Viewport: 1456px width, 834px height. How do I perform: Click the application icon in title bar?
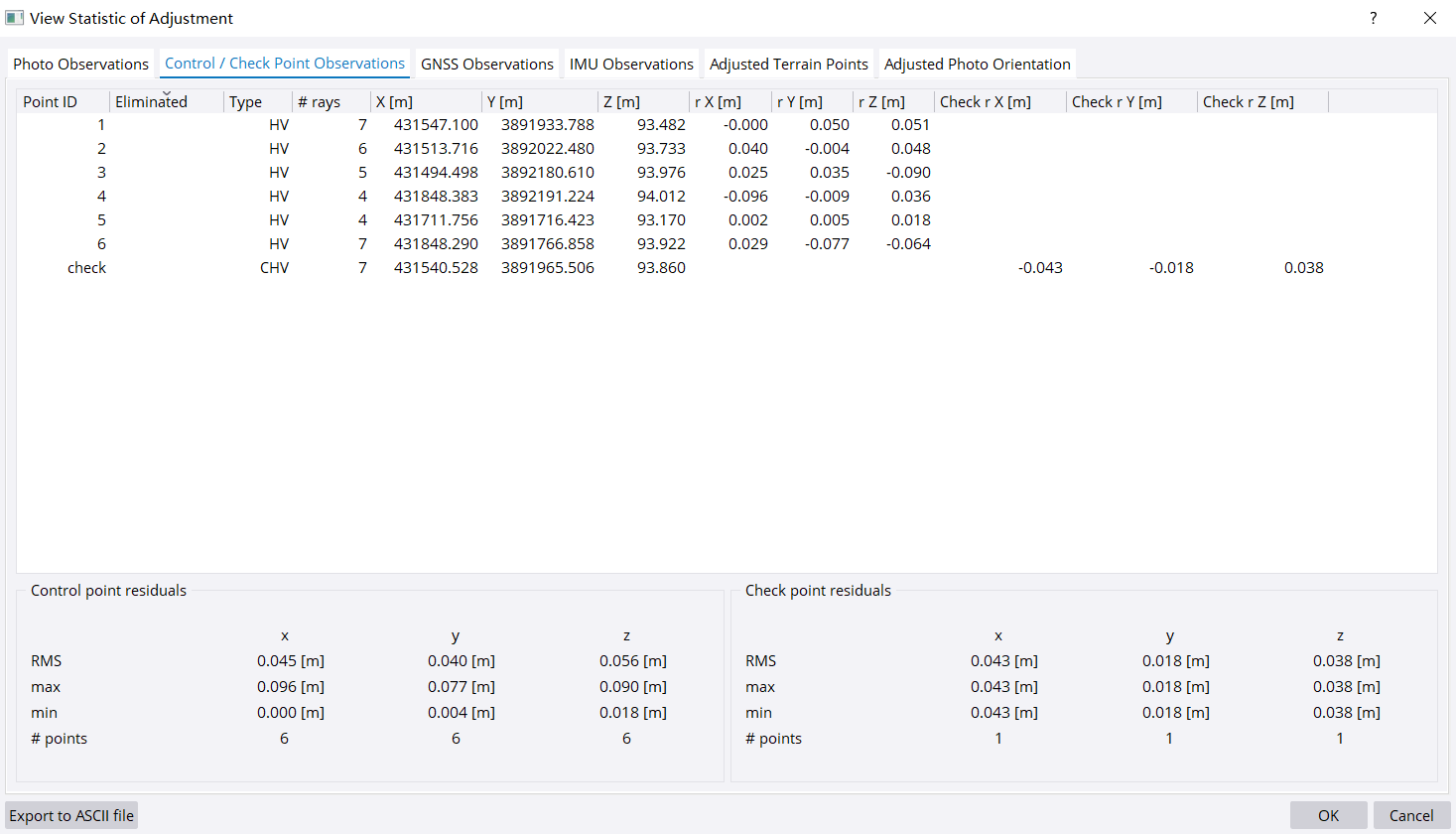[14, 18]
